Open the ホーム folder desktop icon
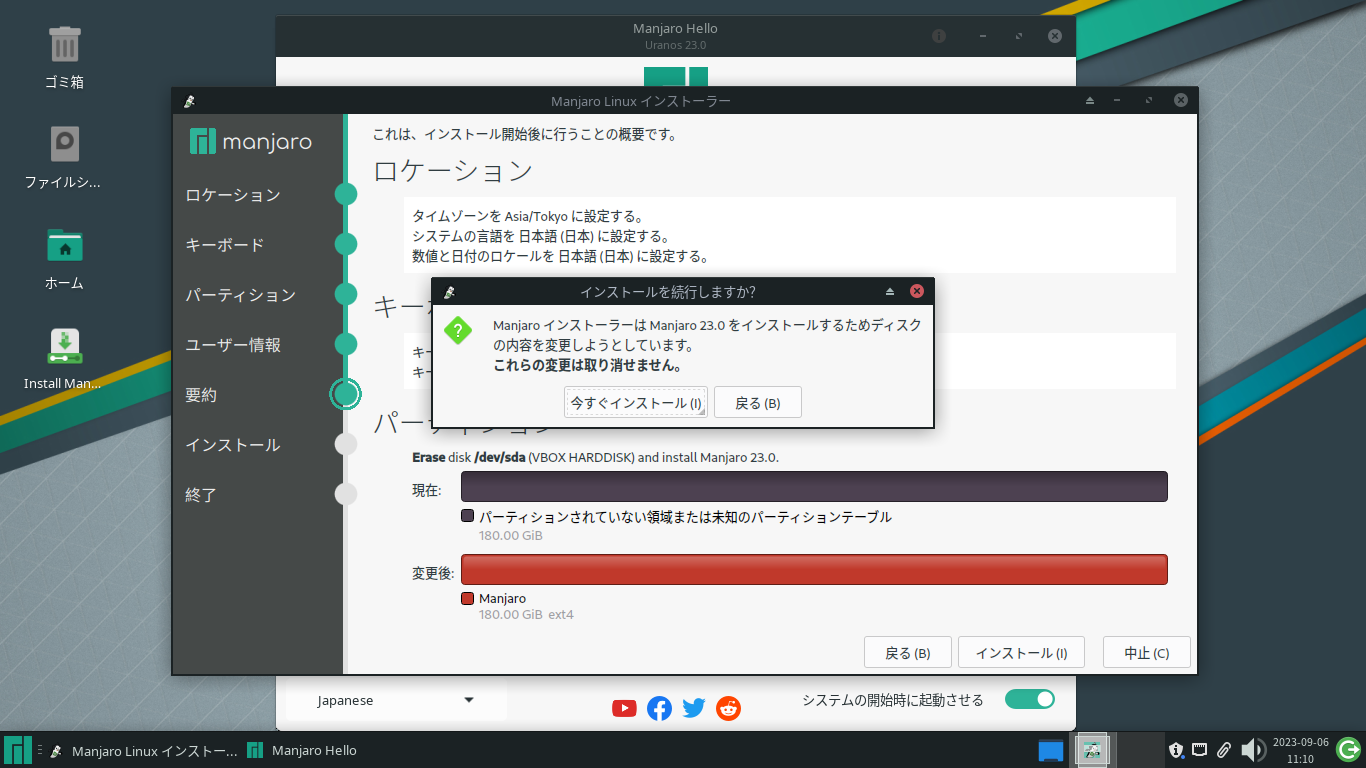 pos(64,245)
